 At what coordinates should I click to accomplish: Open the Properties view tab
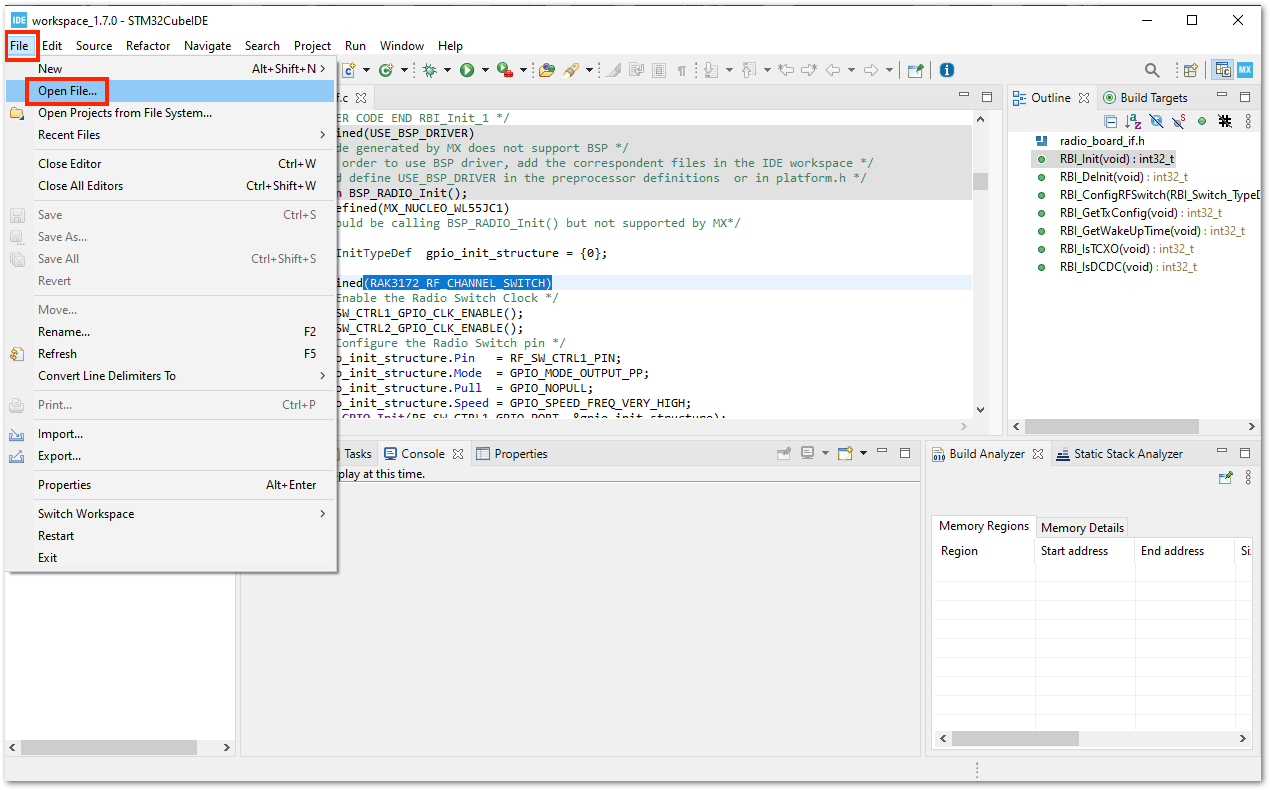click(511, 454)
